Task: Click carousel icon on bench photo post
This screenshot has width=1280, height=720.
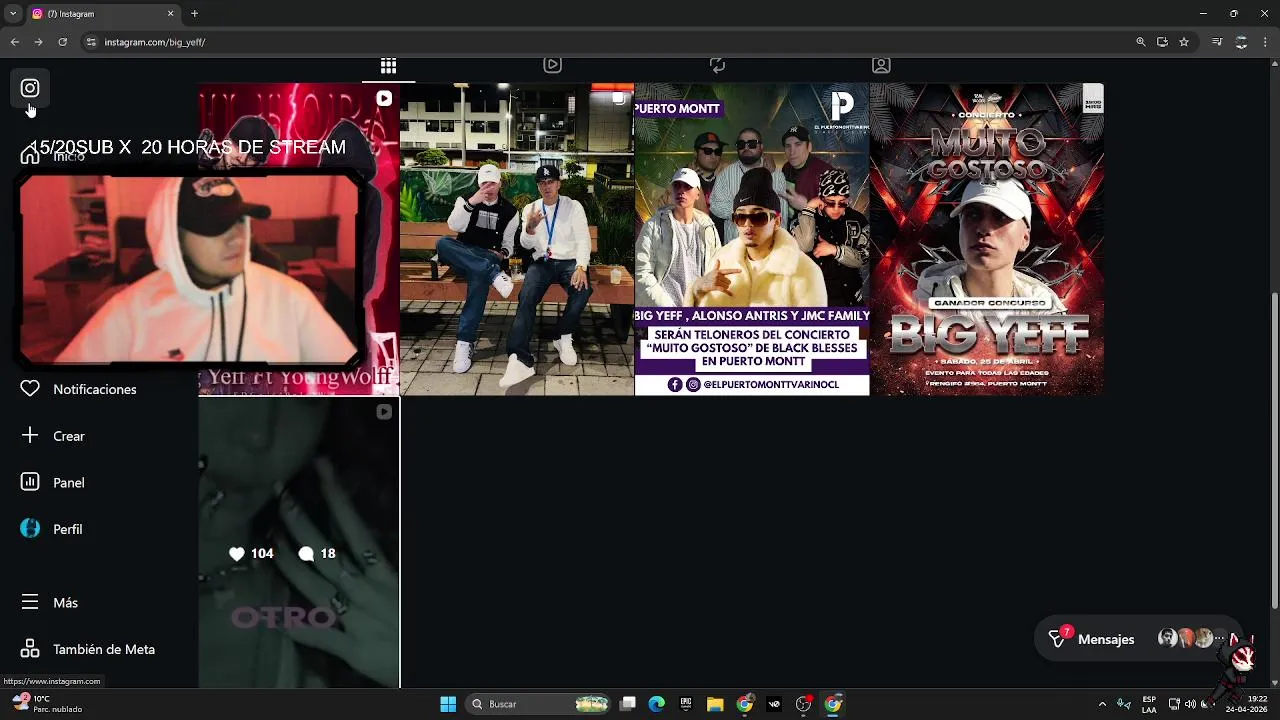Action: click(x=619, y=98)
